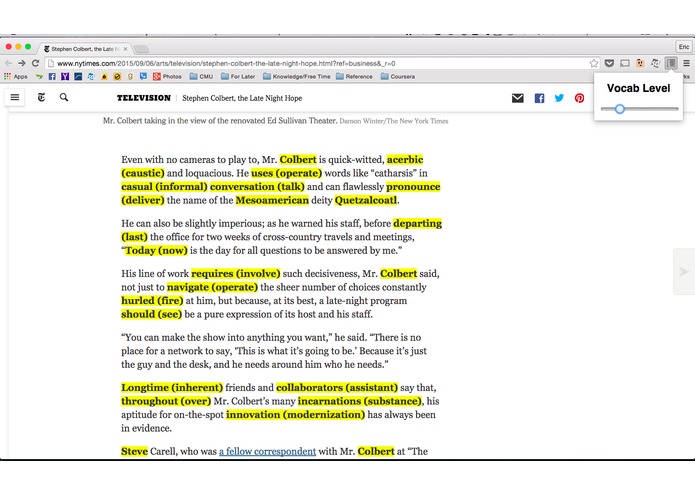Viewport: 695px width, 494px height.
Task: Open the orange face extension icon
Action: [640, 63]
